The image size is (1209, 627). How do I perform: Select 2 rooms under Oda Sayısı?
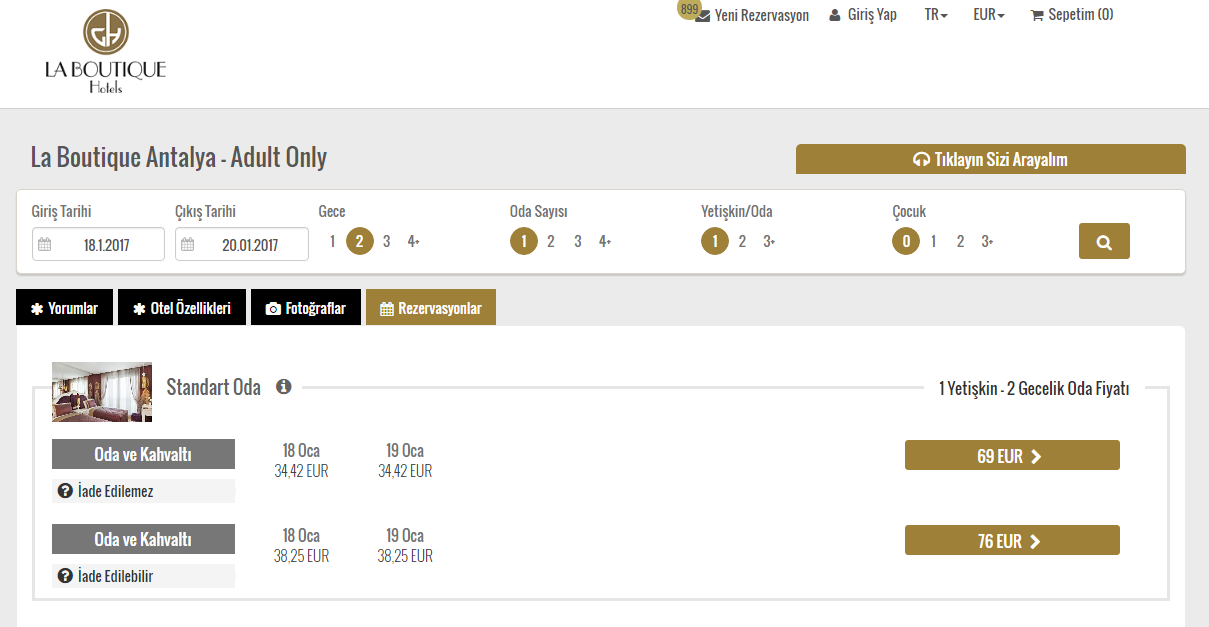click(550, 241)
